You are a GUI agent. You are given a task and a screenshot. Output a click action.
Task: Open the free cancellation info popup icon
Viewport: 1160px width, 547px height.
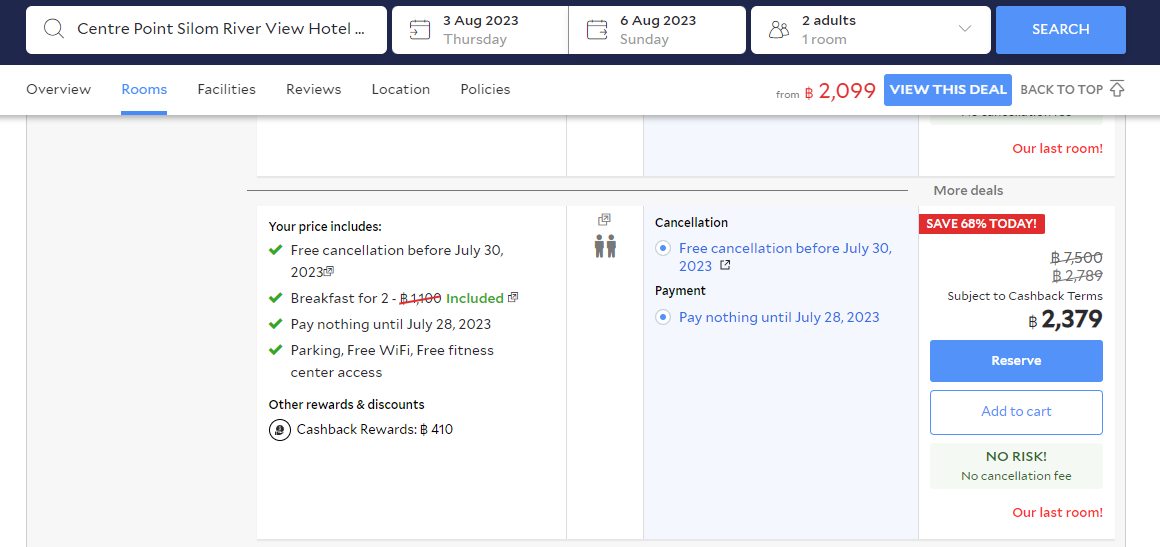[x=329, y=272]
